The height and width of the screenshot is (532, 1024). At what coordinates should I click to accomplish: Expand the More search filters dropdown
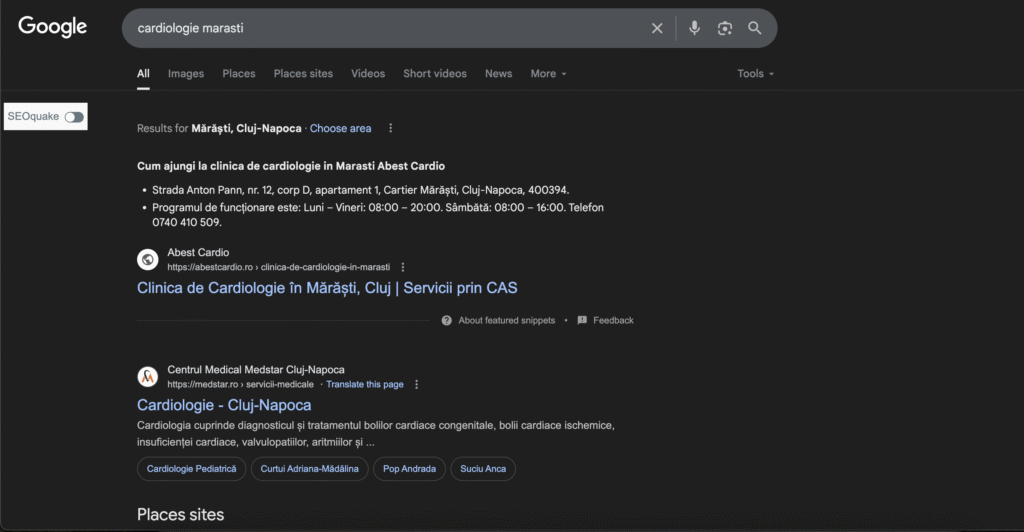pyautogui.click(x=548, y=74)
